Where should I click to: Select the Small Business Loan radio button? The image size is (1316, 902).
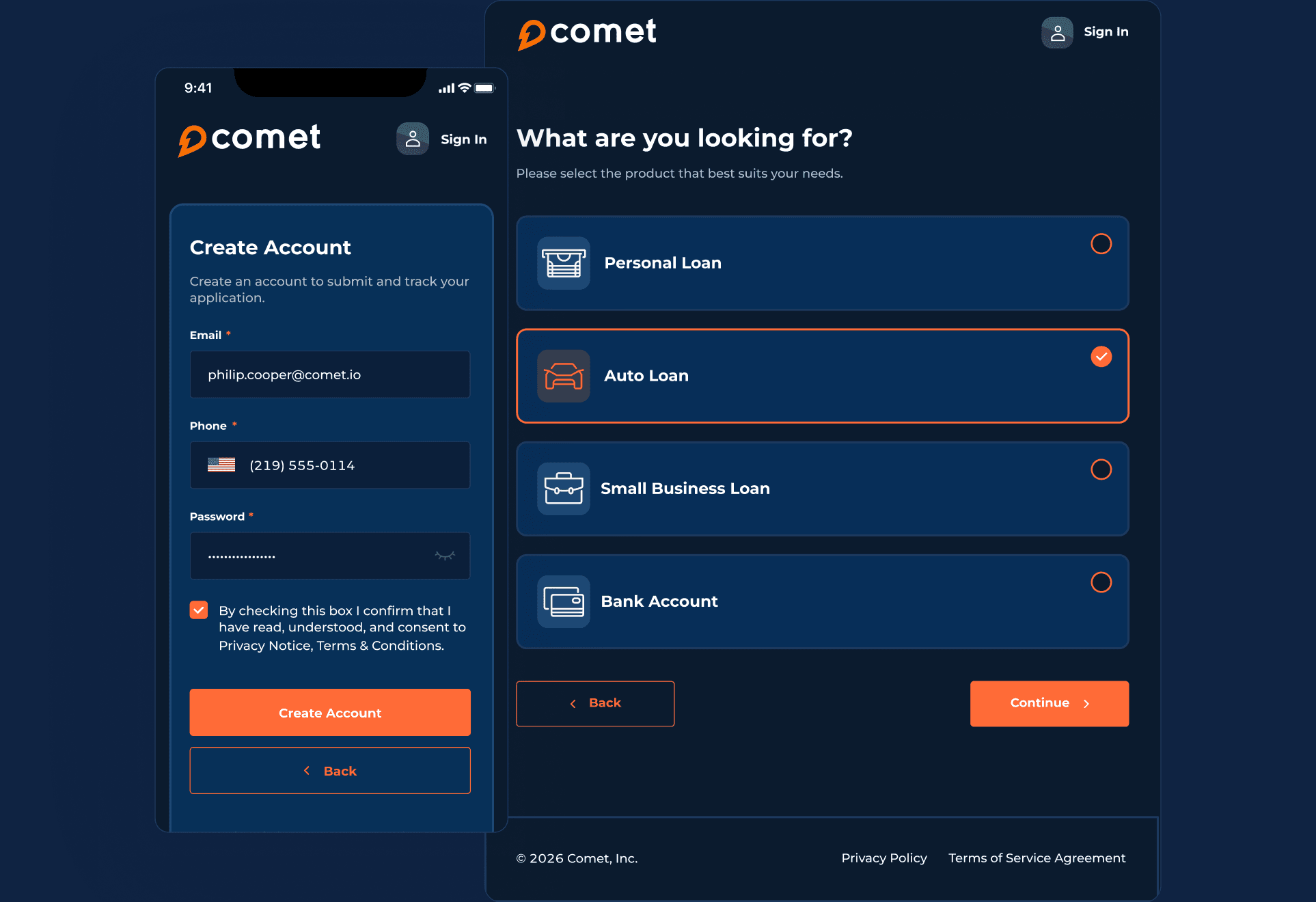click(1101, 469)
